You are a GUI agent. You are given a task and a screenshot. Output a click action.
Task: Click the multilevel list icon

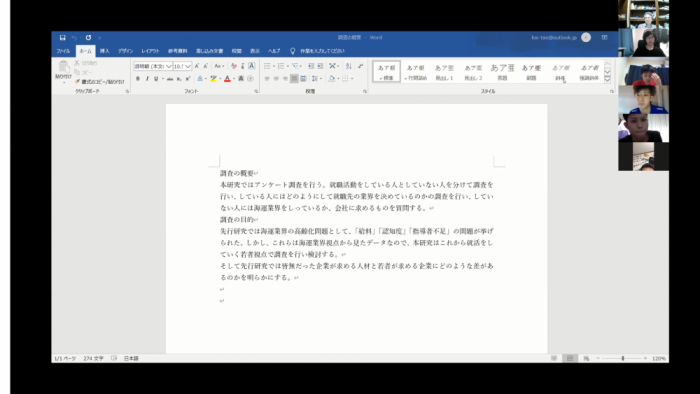pyautogui.click(x=295, y=66)
